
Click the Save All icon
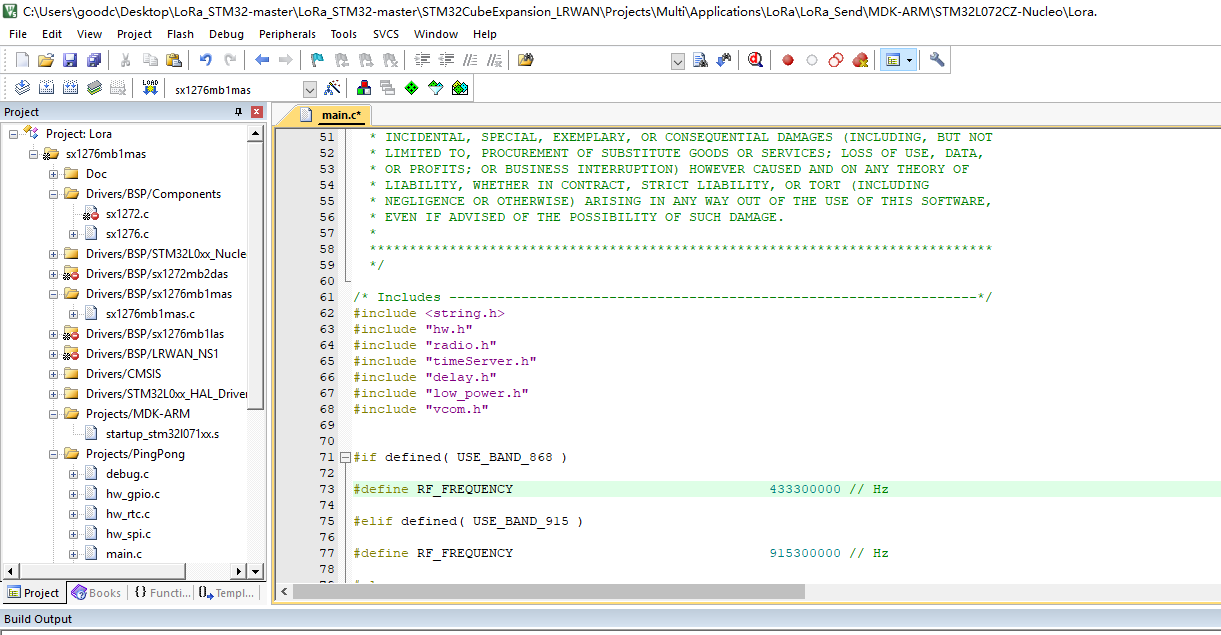[93, 60]
